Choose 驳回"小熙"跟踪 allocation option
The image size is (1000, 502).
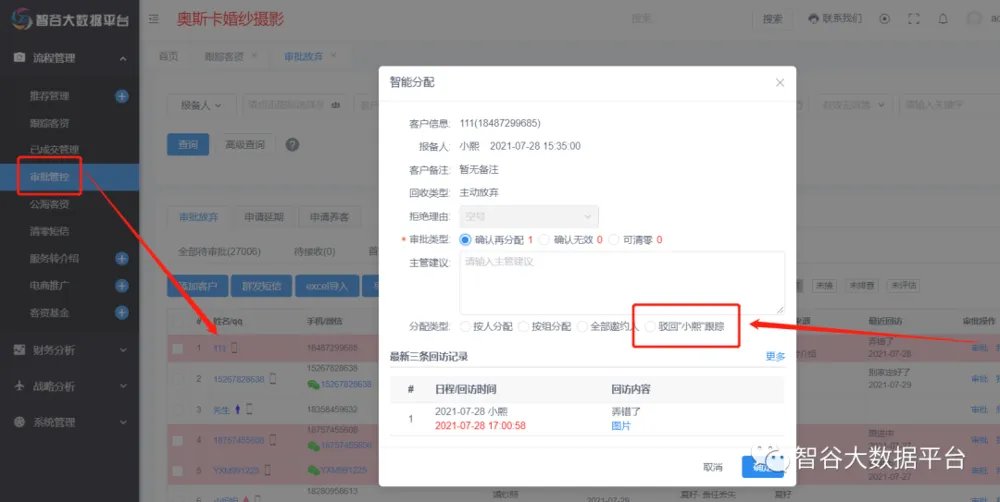pos(652,326)
